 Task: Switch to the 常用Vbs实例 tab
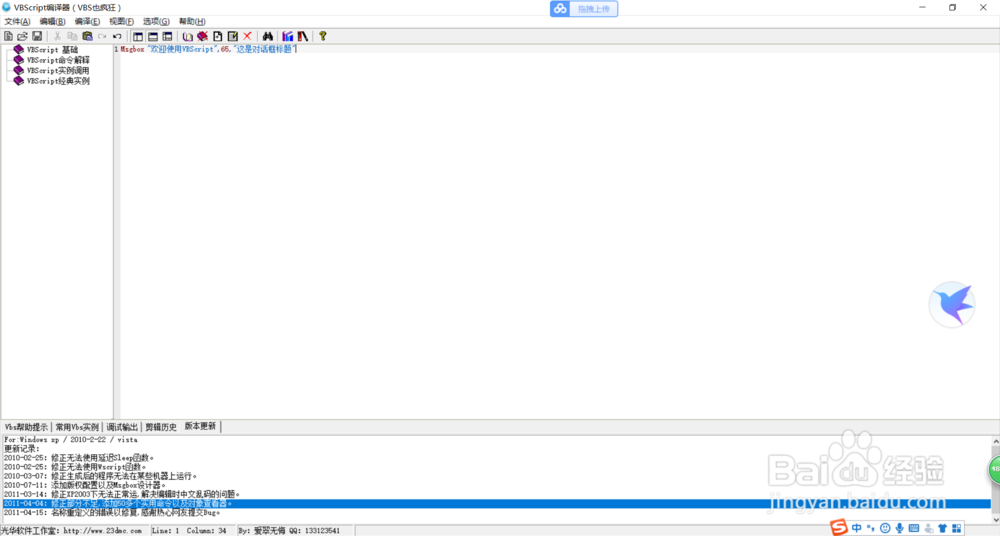tap(77, 427)
